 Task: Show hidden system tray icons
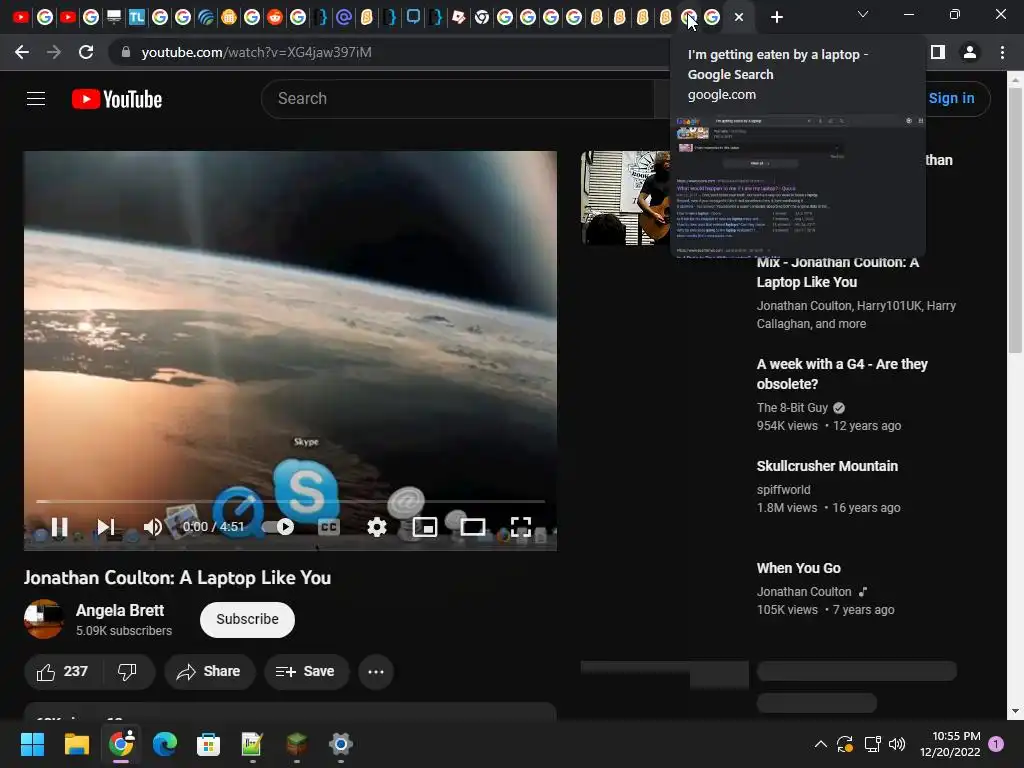pyautogui.click(x=821, y=744)
